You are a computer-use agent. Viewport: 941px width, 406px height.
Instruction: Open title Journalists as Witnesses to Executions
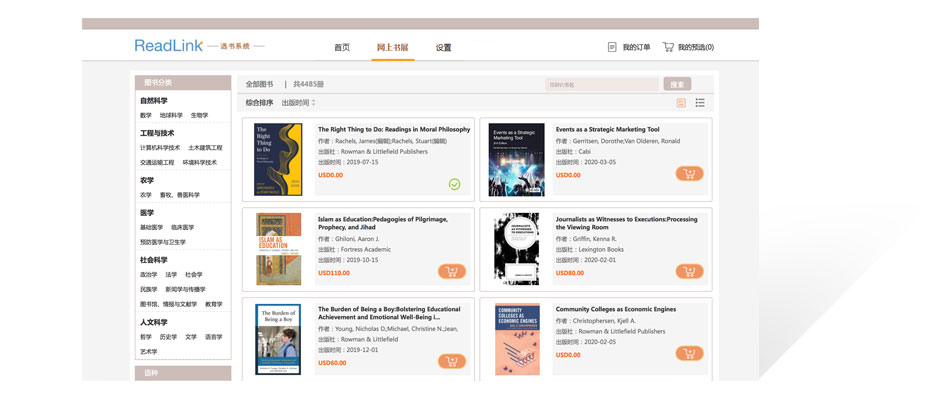(x=627, y=223)
